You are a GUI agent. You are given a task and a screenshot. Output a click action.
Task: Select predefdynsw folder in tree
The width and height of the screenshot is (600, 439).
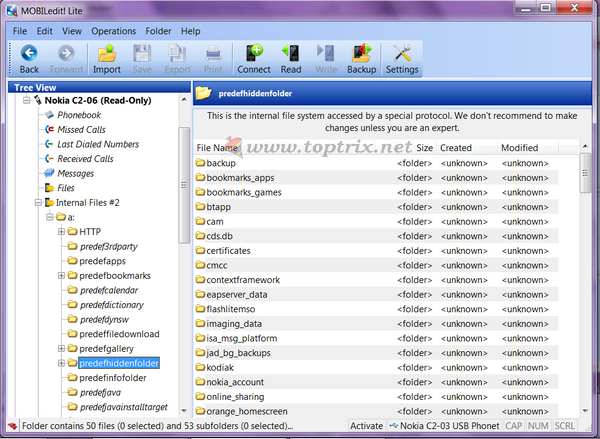click(104, 319)
